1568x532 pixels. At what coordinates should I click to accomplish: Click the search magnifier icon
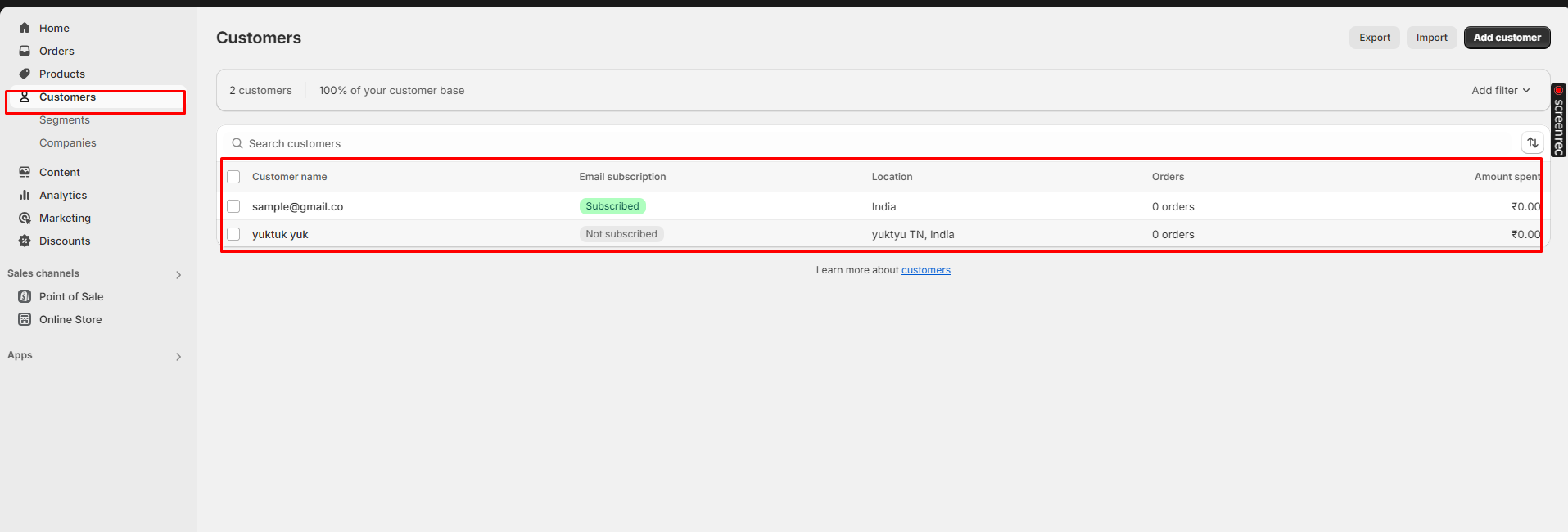[x=237, y=143]
